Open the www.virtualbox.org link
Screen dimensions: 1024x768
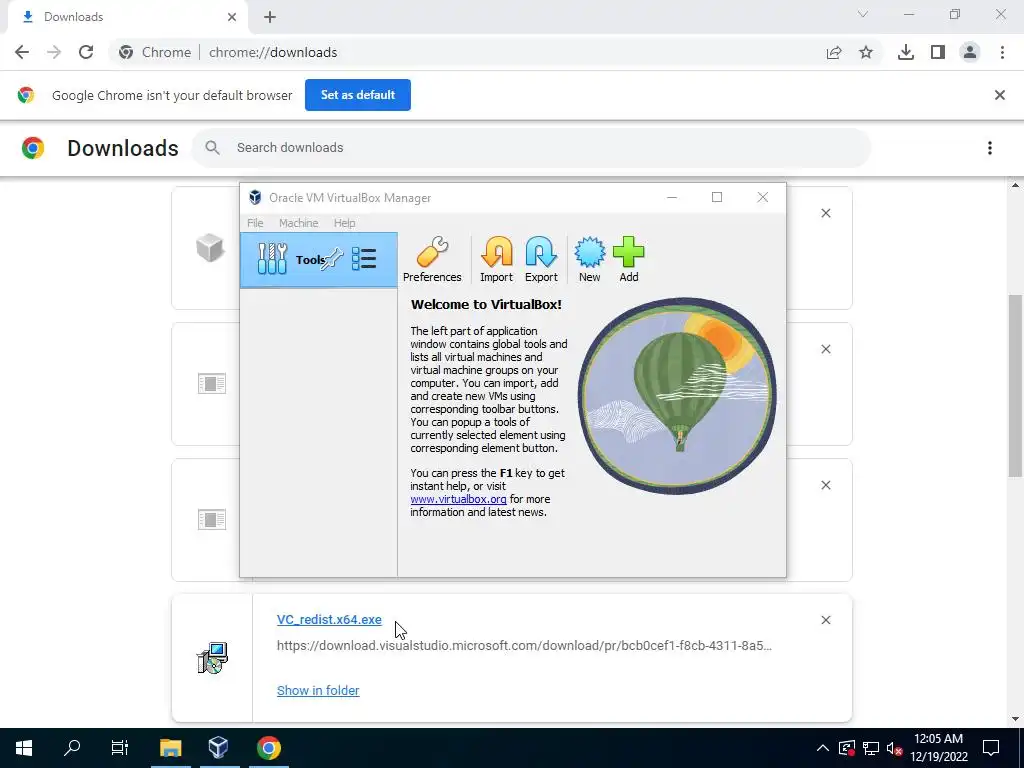pos(458,499)
